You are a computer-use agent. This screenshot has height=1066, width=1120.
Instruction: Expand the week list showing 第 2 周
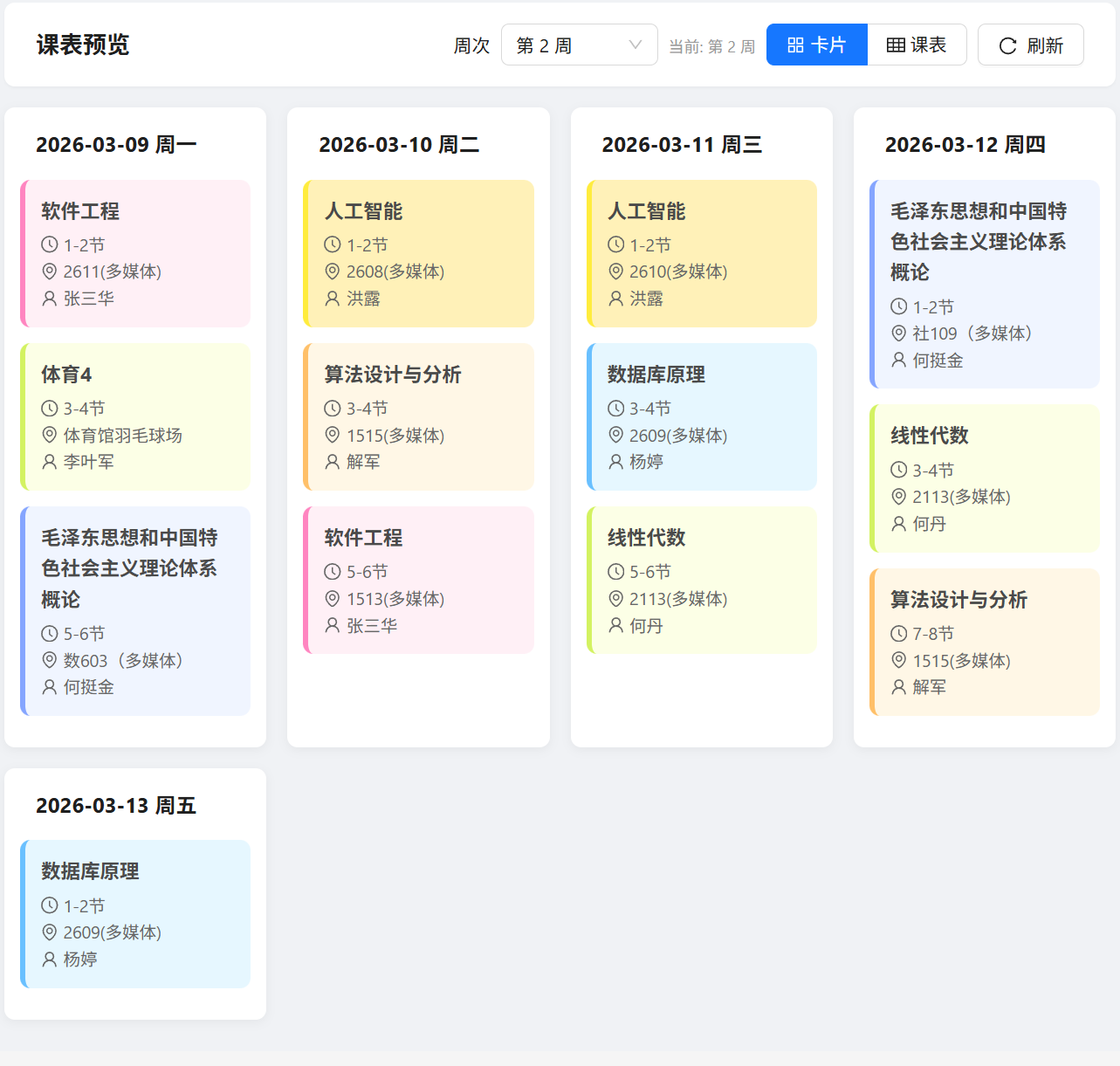click(579, 45)
